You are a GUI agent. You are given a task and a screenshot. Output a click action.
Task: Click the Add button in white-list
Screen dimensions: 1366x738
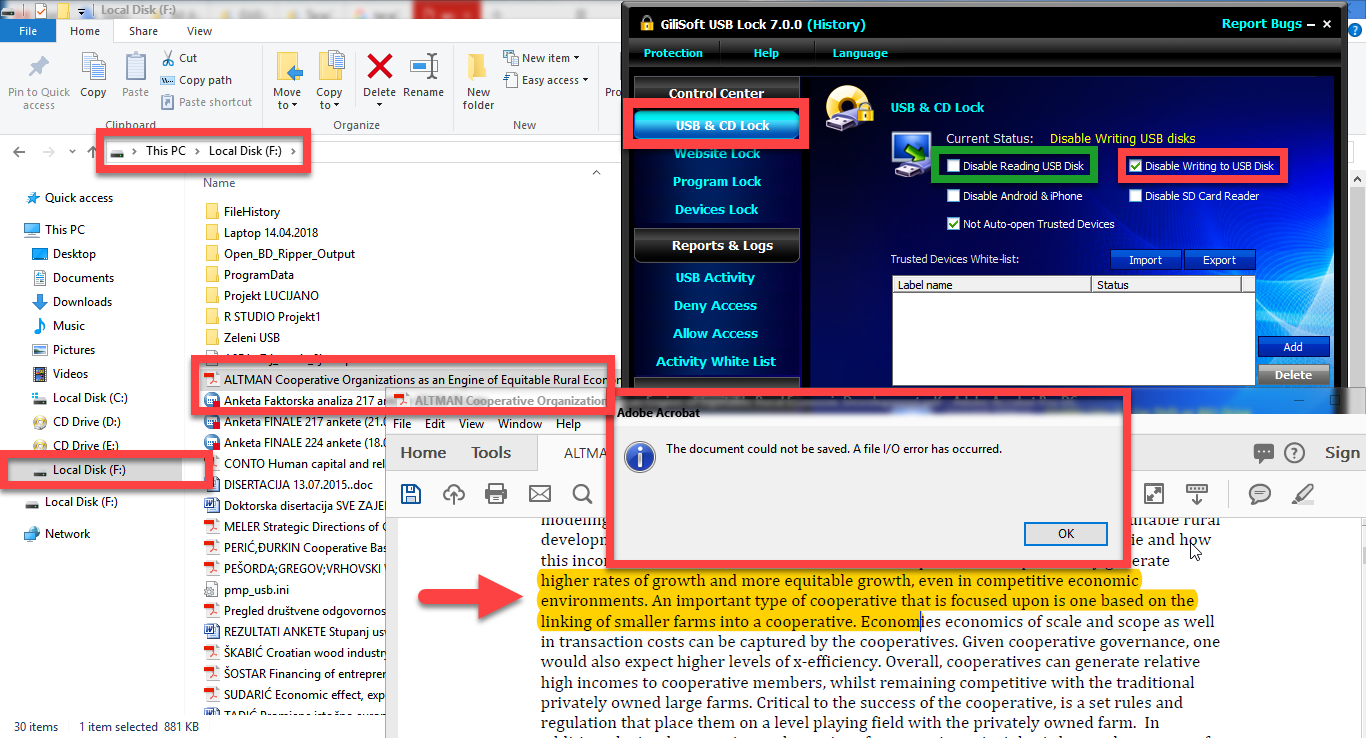(1293, 347)
